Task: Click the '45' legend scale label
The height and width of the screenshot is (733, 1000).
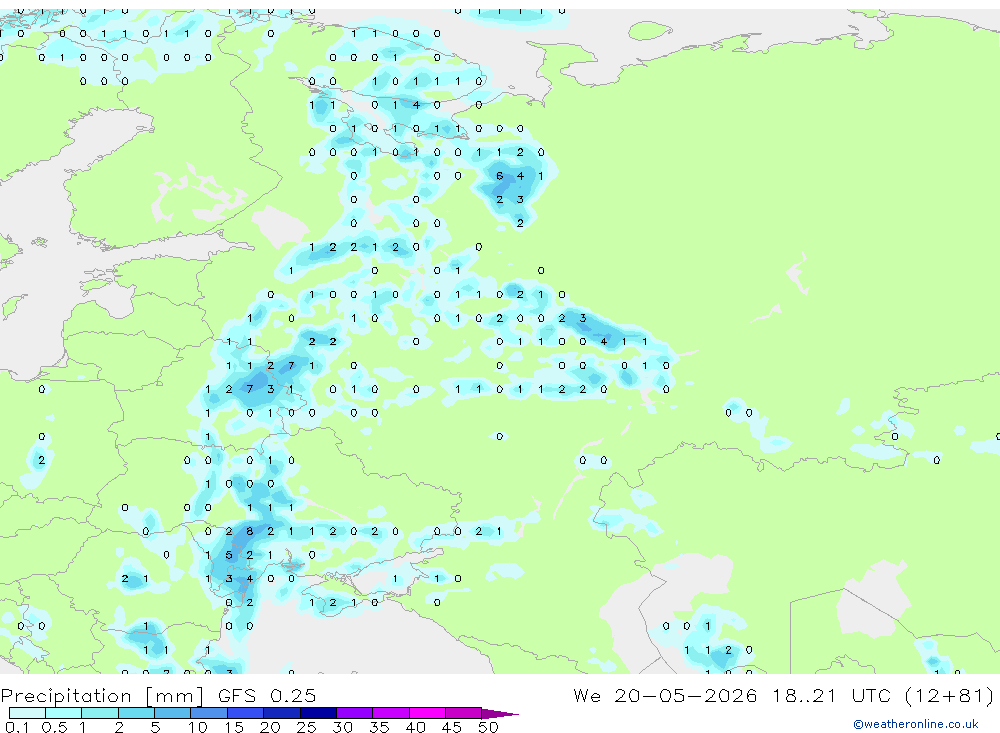Action: 452,727
